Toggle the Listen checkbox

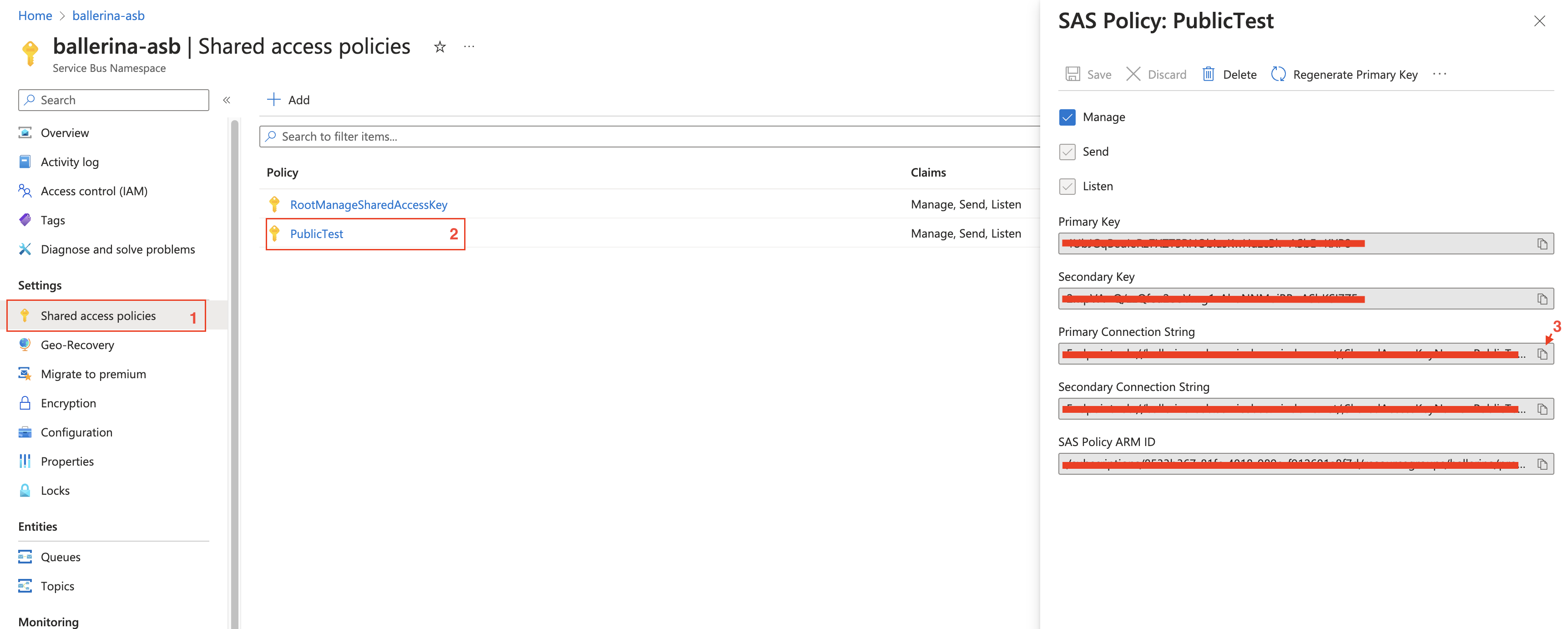tap(1067, 186)
